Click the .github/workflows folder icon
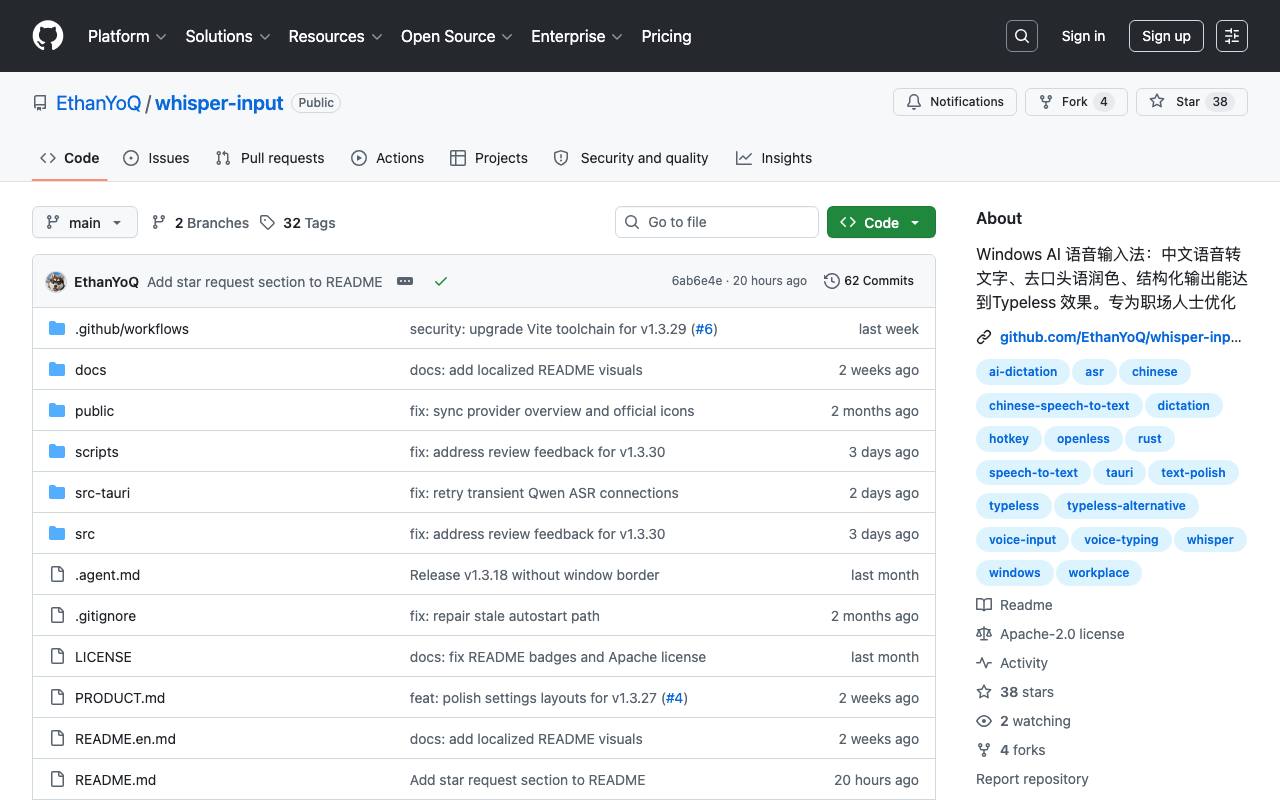This screenshot has width=1280, height=800. click(57, 329)
